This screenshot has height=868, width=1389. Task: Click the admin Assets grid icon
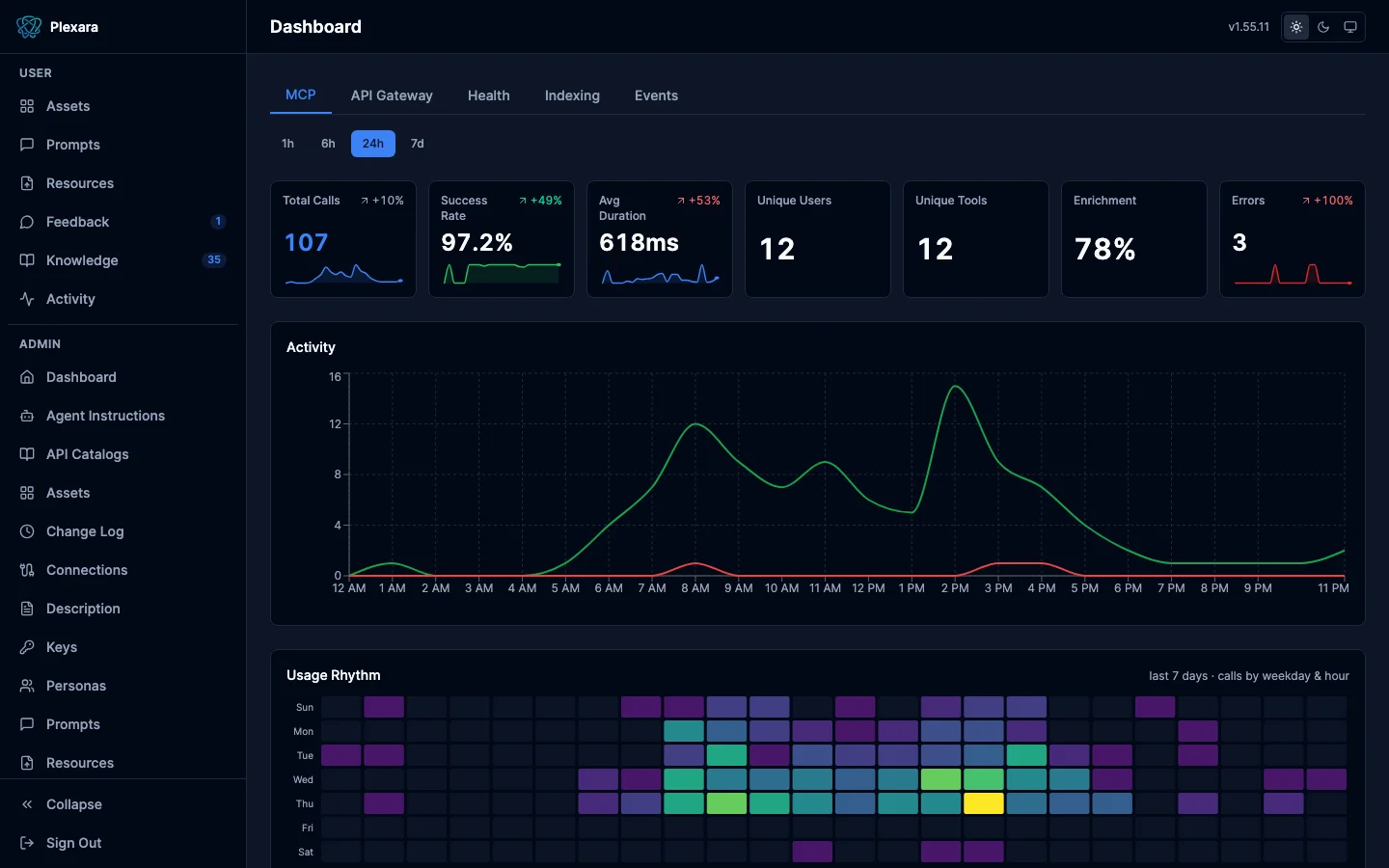point(27,493)
